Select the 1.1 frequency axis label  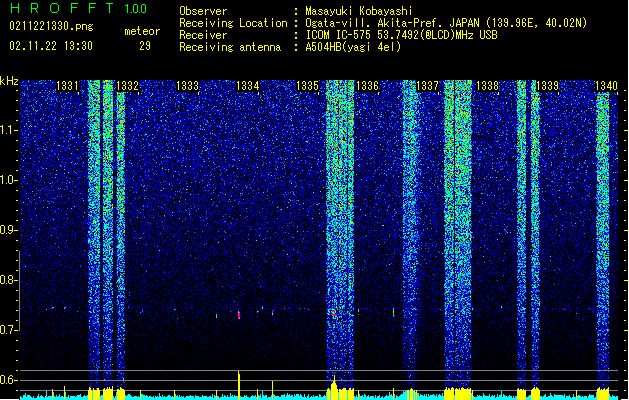click(9, 130)
